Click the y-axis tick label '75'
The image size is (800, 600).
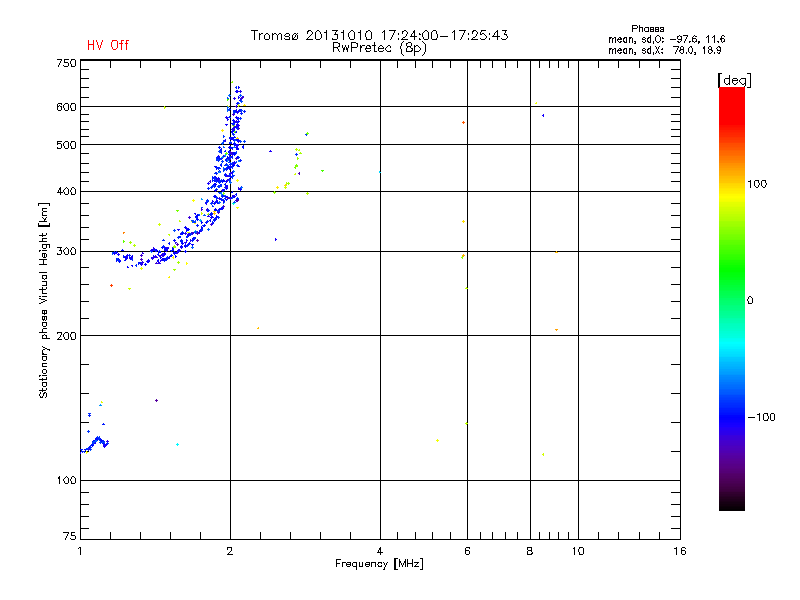(x=70, y=536)
